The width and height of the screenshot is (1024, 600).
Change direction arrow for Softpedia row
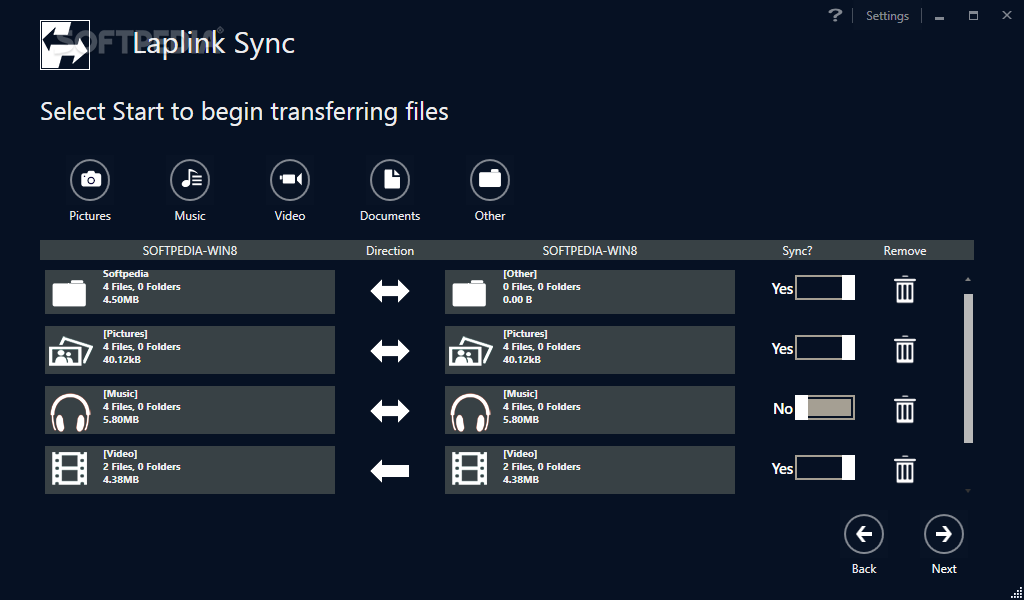click(390, 291)
